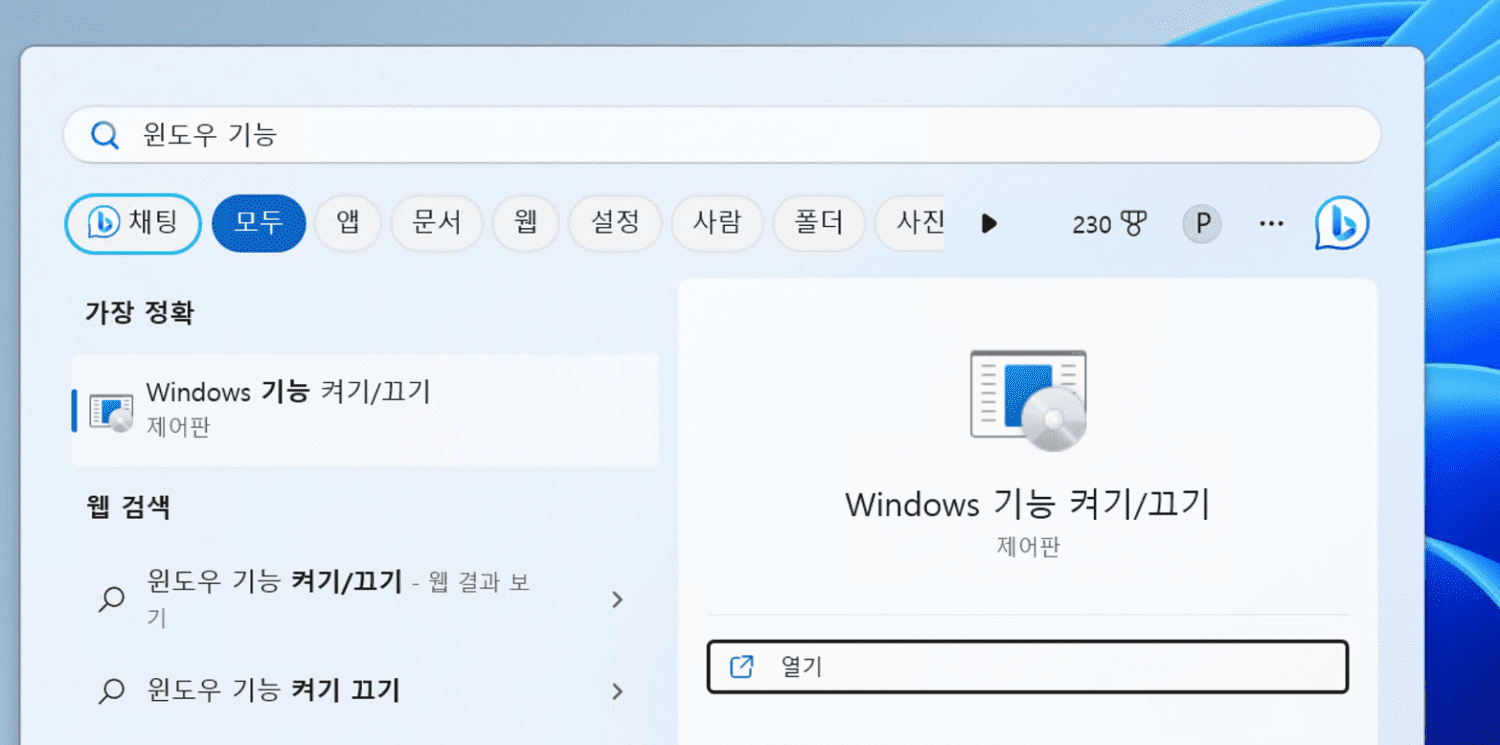Select the 폴더 filter tab
Screen dimensions: 1500x745
[819, 222]
